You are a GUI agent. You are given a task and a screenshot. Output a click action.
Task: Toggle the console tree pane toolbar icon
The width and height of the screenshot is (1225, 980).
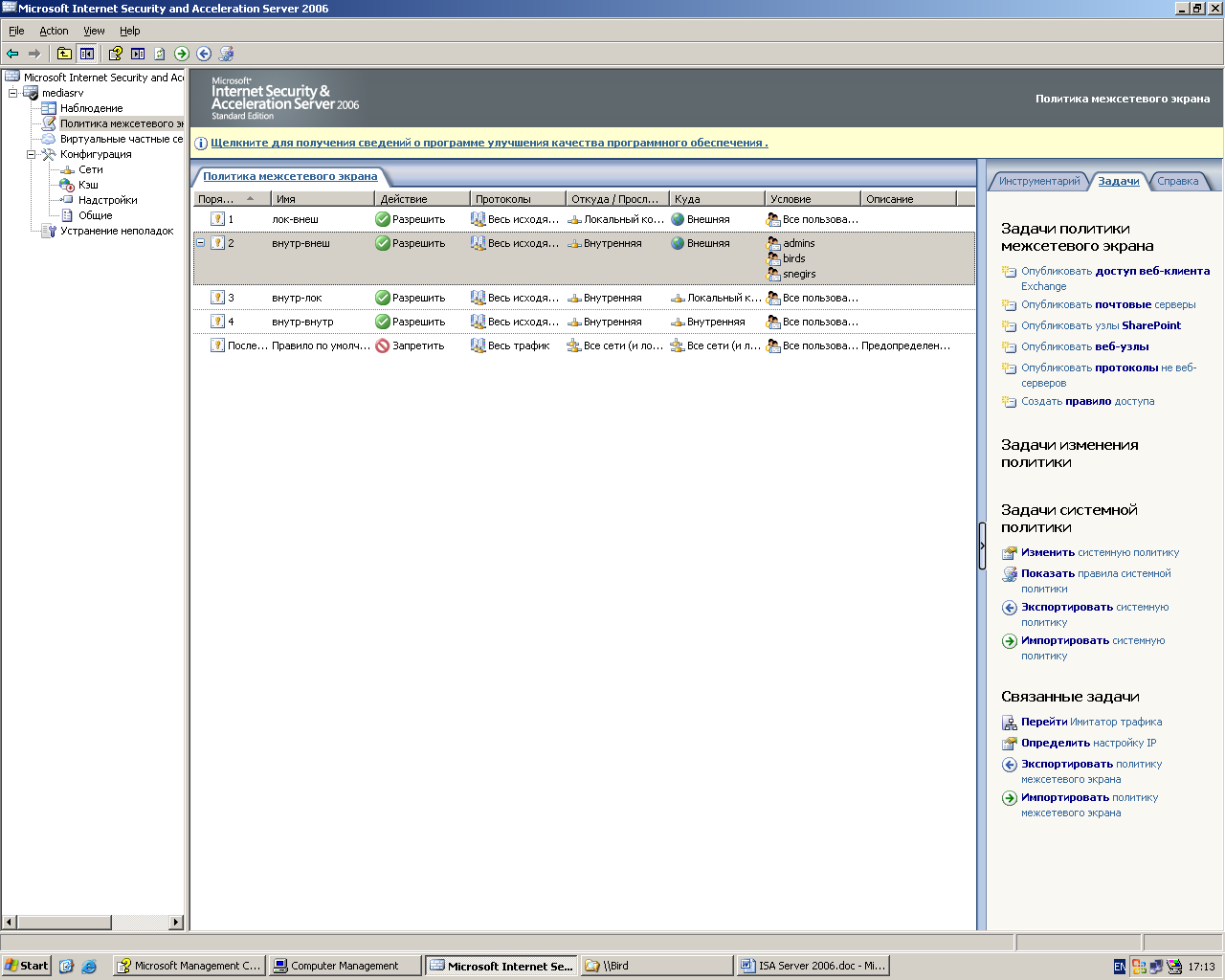tap(87, 54)
